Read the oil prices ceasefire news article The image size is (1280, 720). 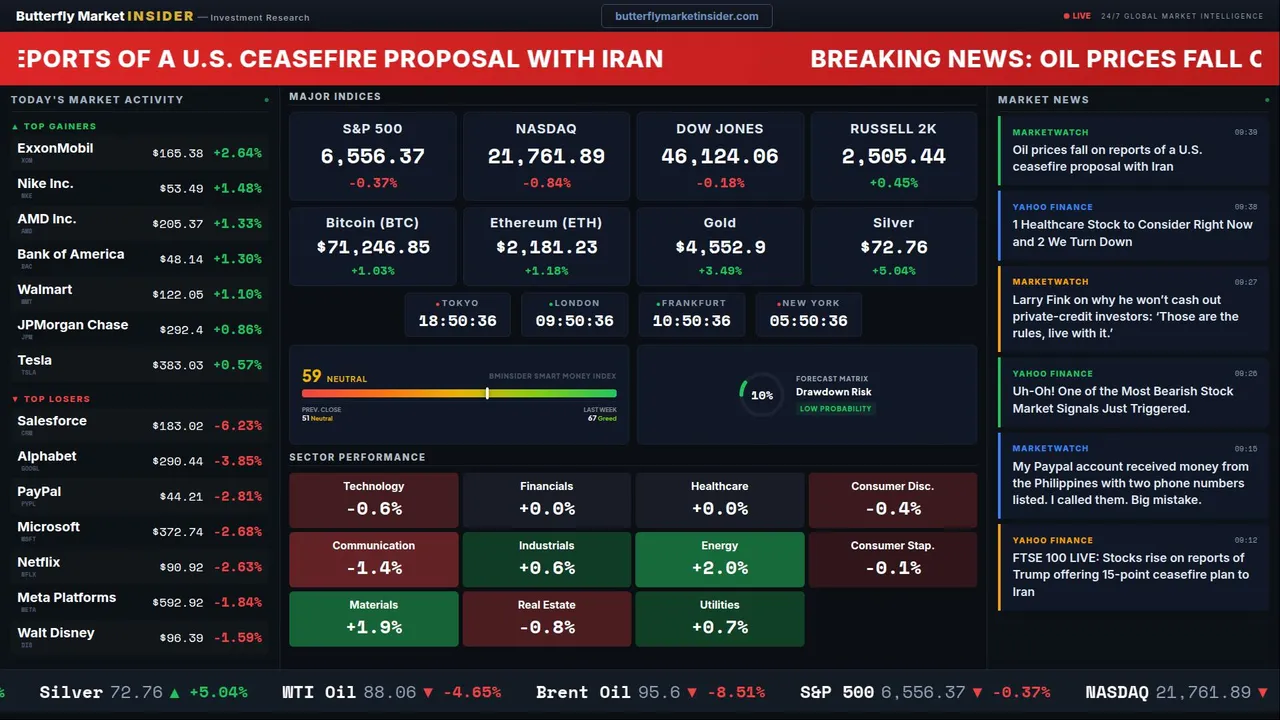tap(1133, 151)
